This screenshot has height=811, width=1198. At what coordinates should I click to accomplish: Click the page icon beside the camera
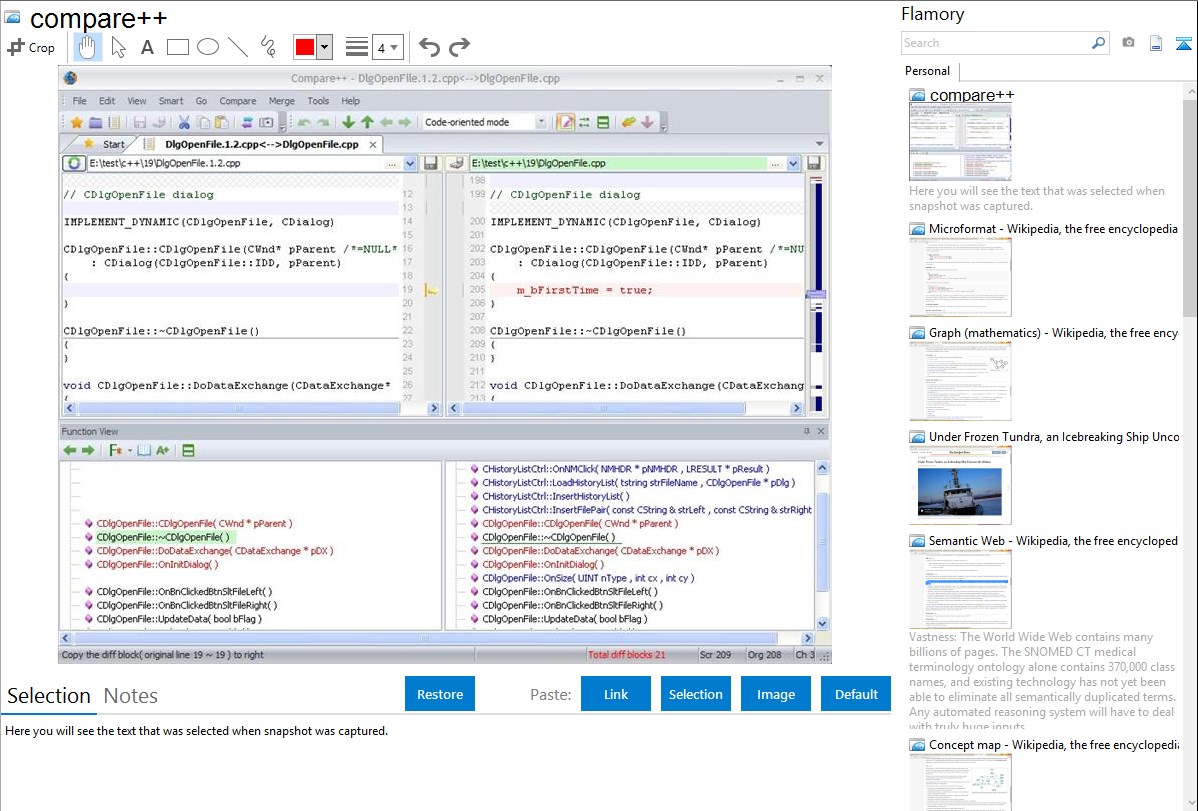coord(1156,43)
